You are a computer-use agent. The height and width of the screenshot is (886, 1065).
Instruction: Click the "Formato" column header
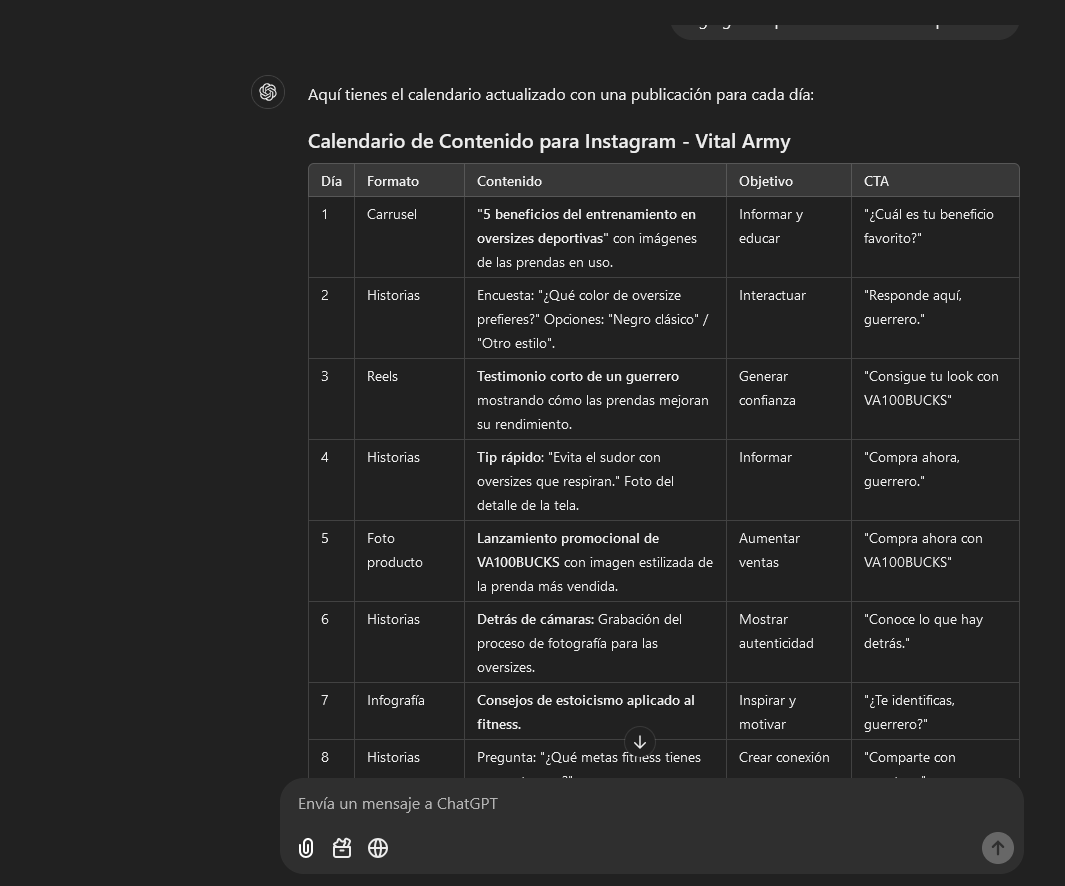tap(393, 181)
